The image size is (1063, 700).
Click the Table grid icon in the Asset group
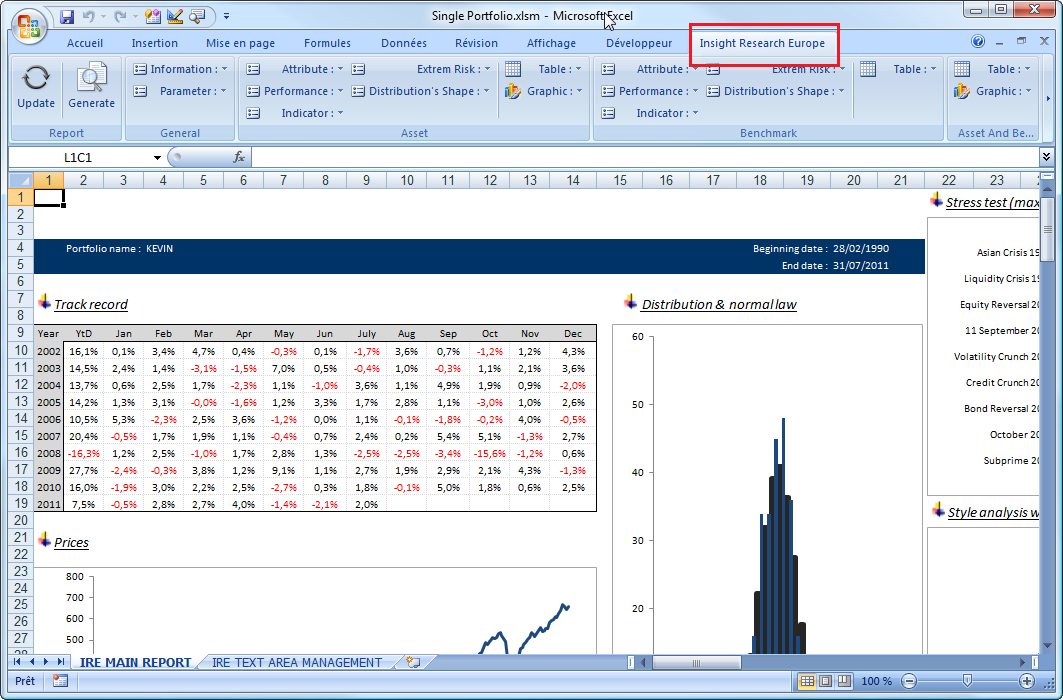pyautogui.click(x=513, y=69)
